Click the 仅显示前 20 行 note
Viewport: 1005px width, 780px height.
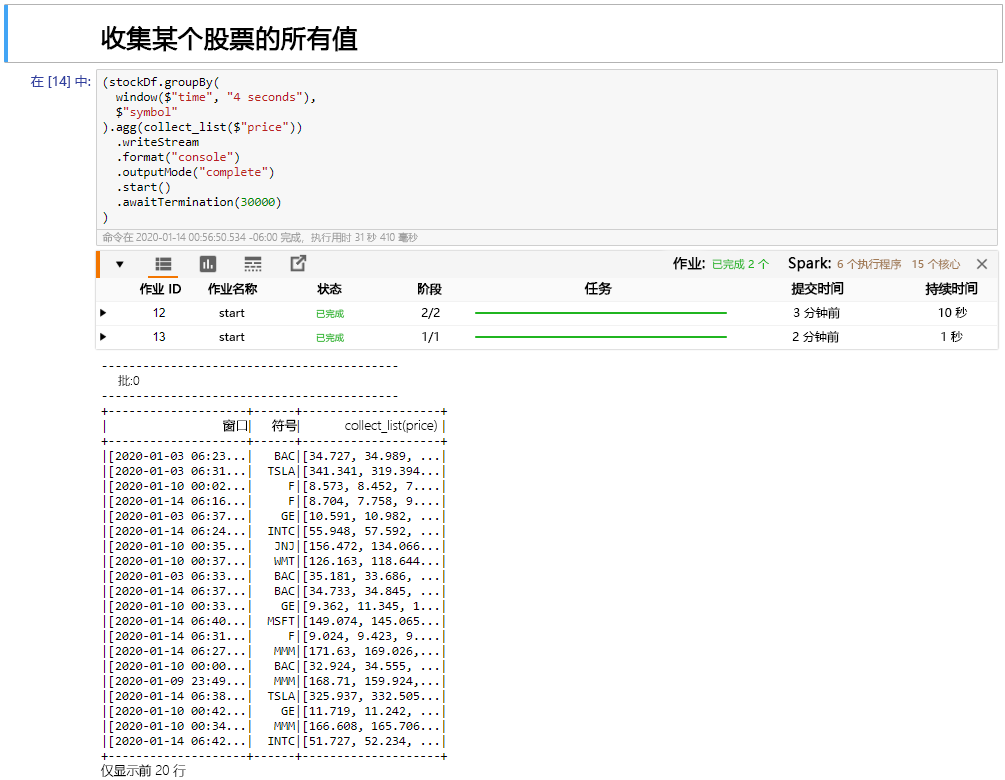tap(143, 770)
